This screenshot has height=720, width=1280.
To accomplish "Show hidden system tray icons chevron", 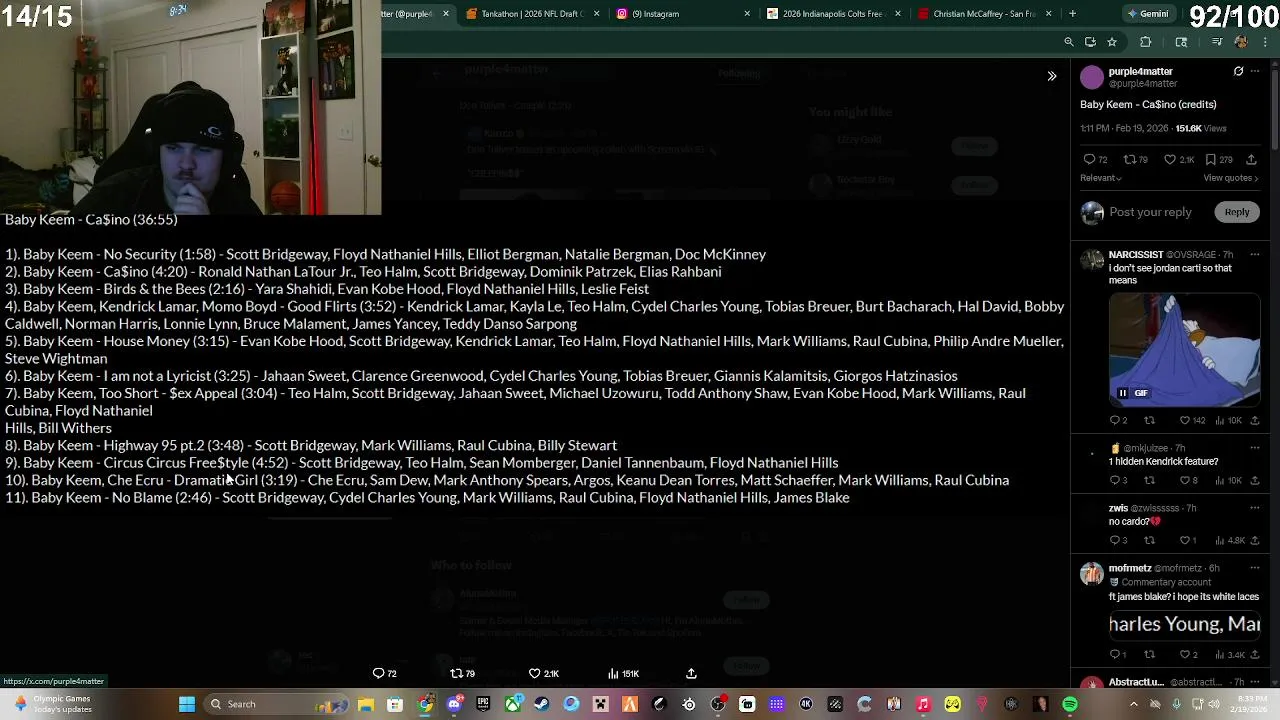I will (x=1133, y=704).
